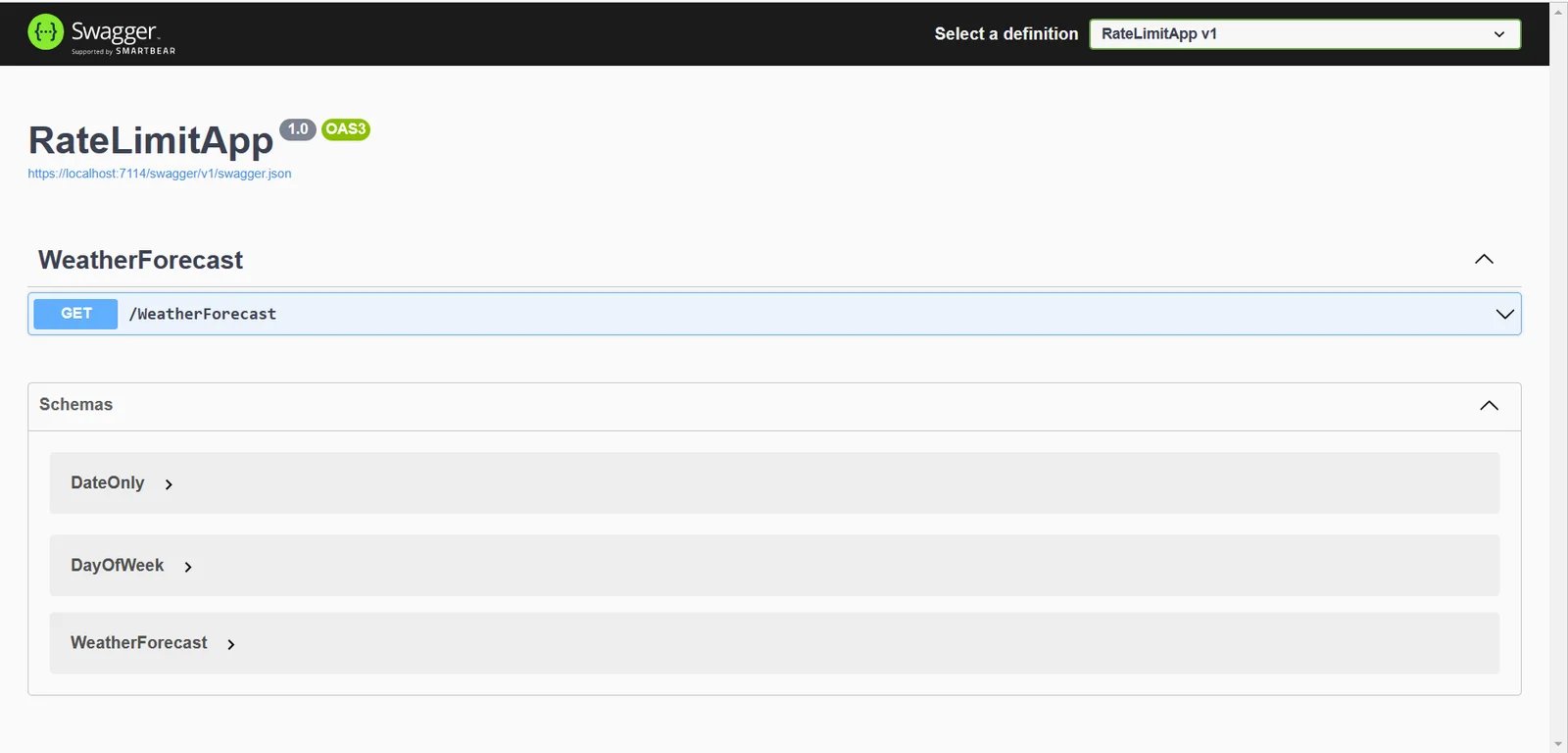Click the scrollbar up arrow

(x=1558, y=12)
